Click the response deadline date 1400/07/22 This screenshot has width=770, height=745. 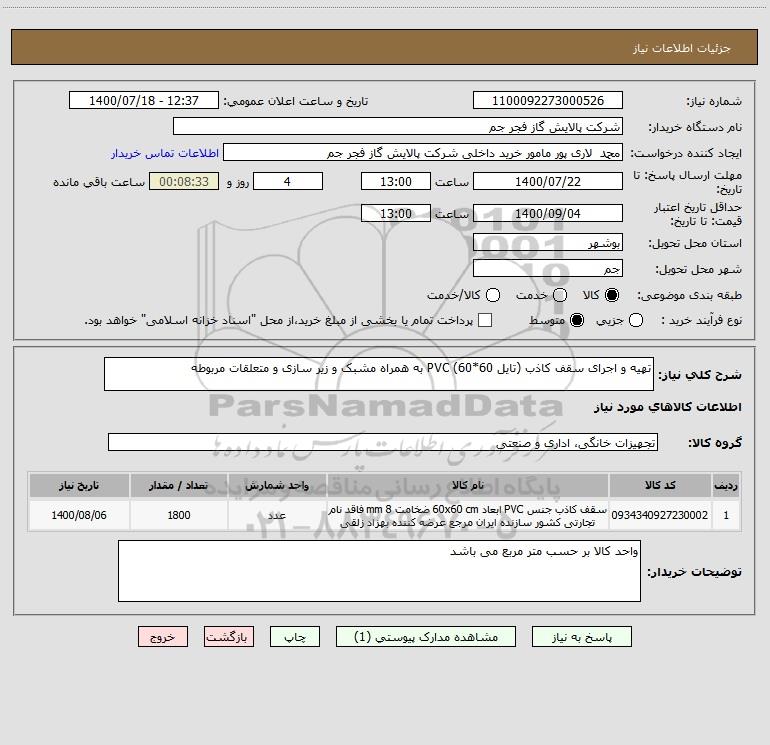pos(548,181)
